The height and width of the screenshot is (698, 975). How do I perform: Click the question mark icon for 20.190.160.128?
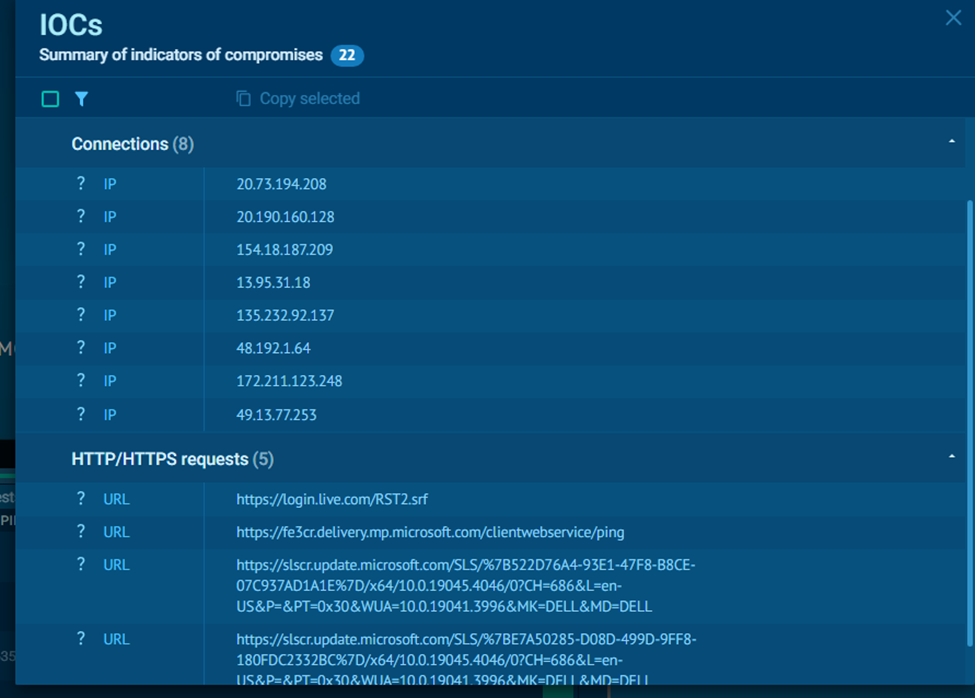81,216
